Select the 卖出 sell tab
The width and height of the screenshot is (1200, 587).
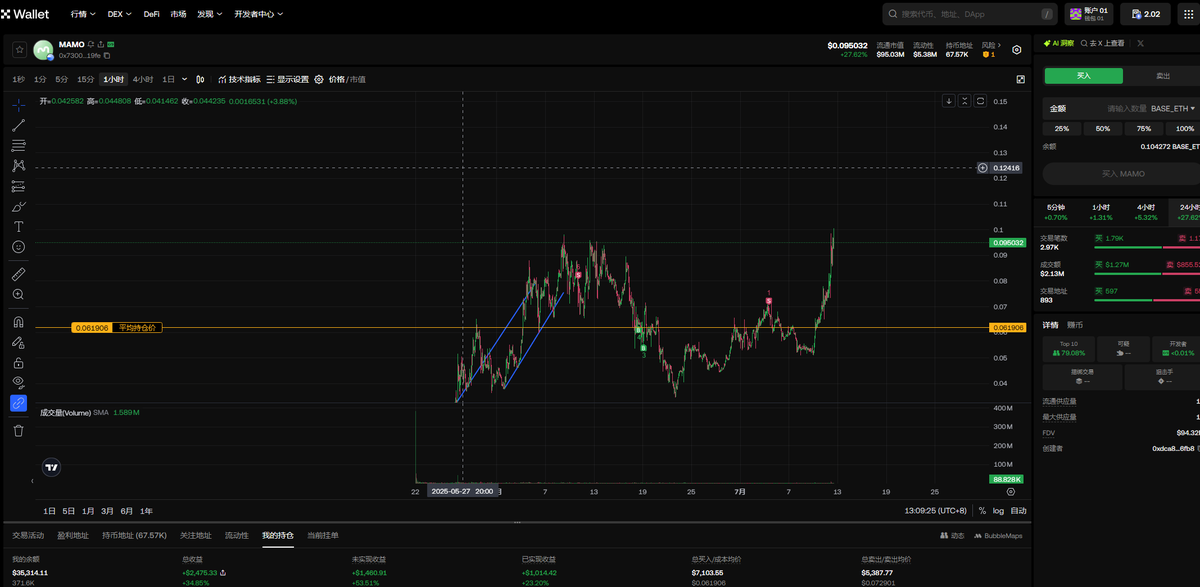(1163, 76)
